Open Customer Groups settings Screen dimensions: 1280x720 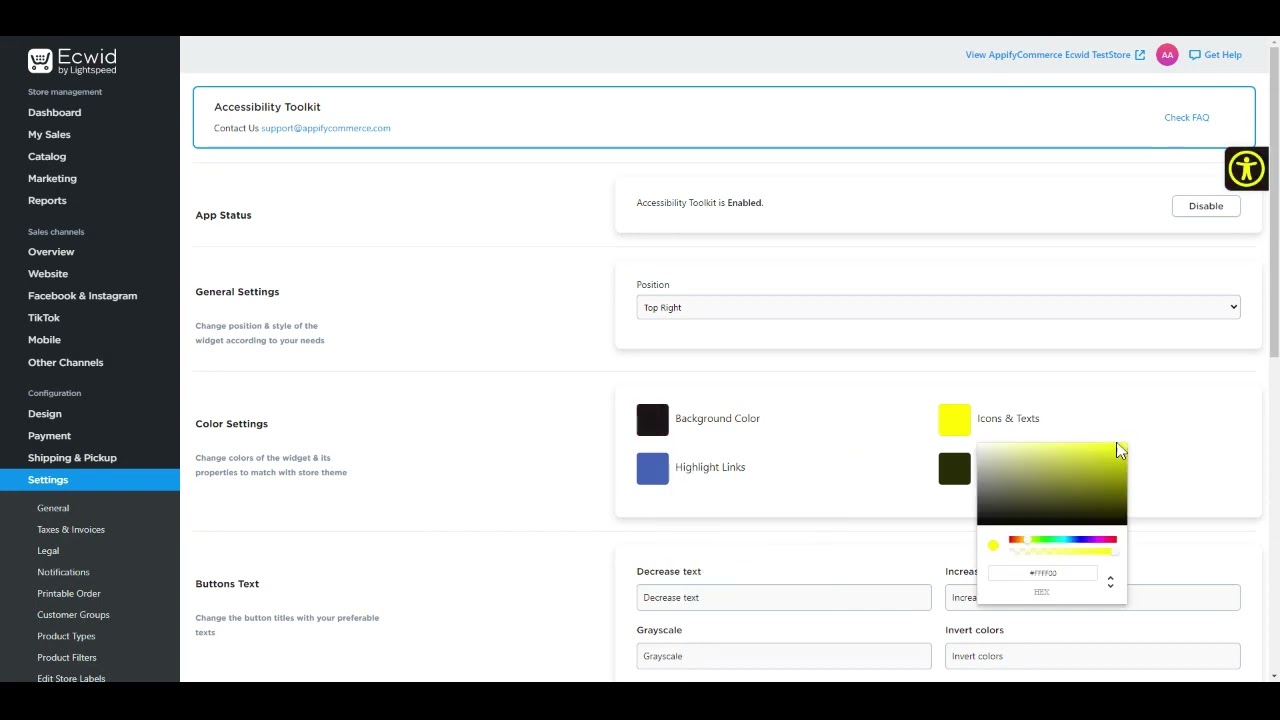tap(73, 615)
